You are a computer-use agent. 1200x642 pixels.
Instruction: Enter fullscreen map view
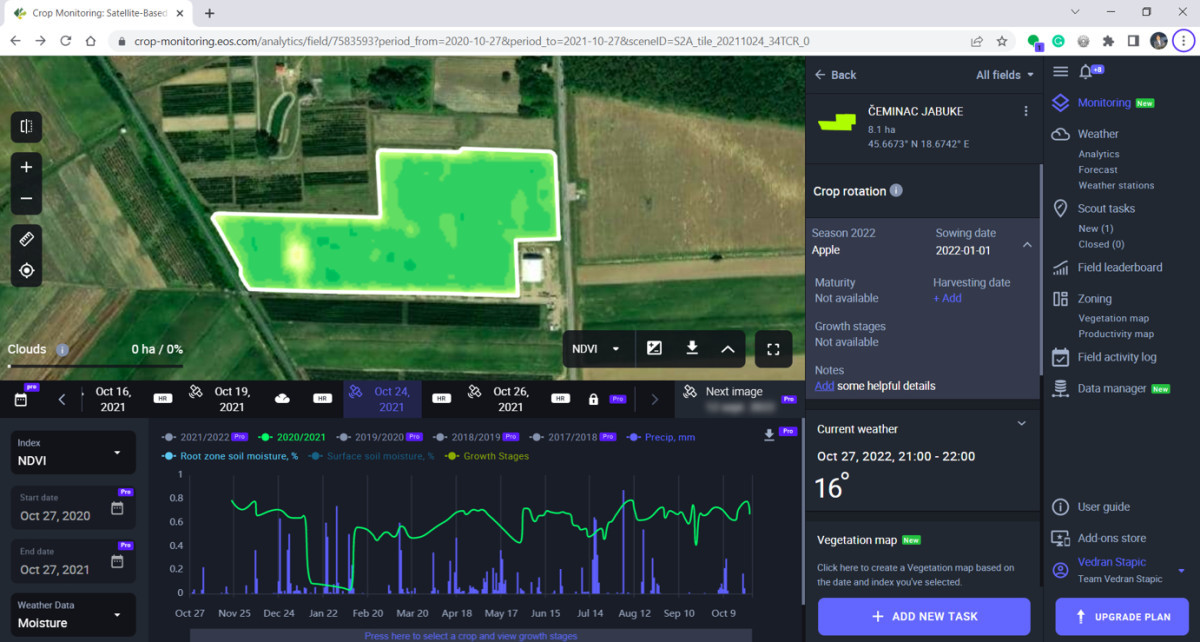(773, 349)
